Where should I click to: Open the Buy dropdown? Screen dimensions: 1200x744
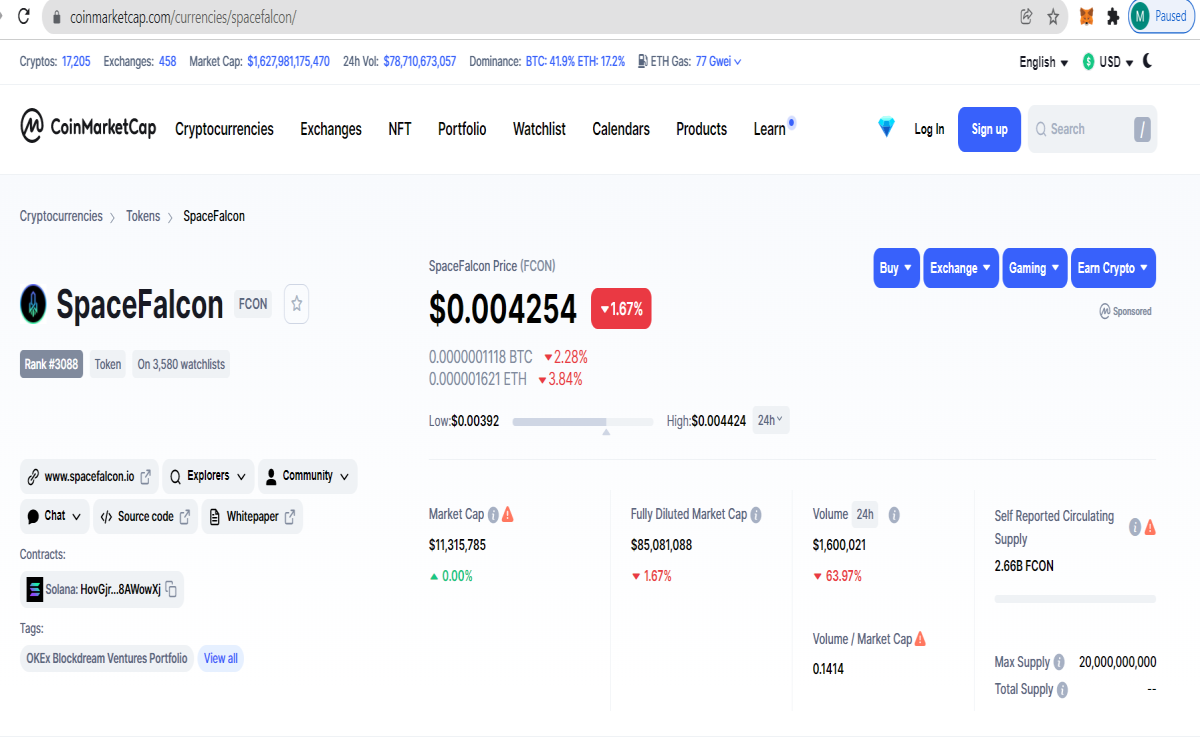pos(896,268)
